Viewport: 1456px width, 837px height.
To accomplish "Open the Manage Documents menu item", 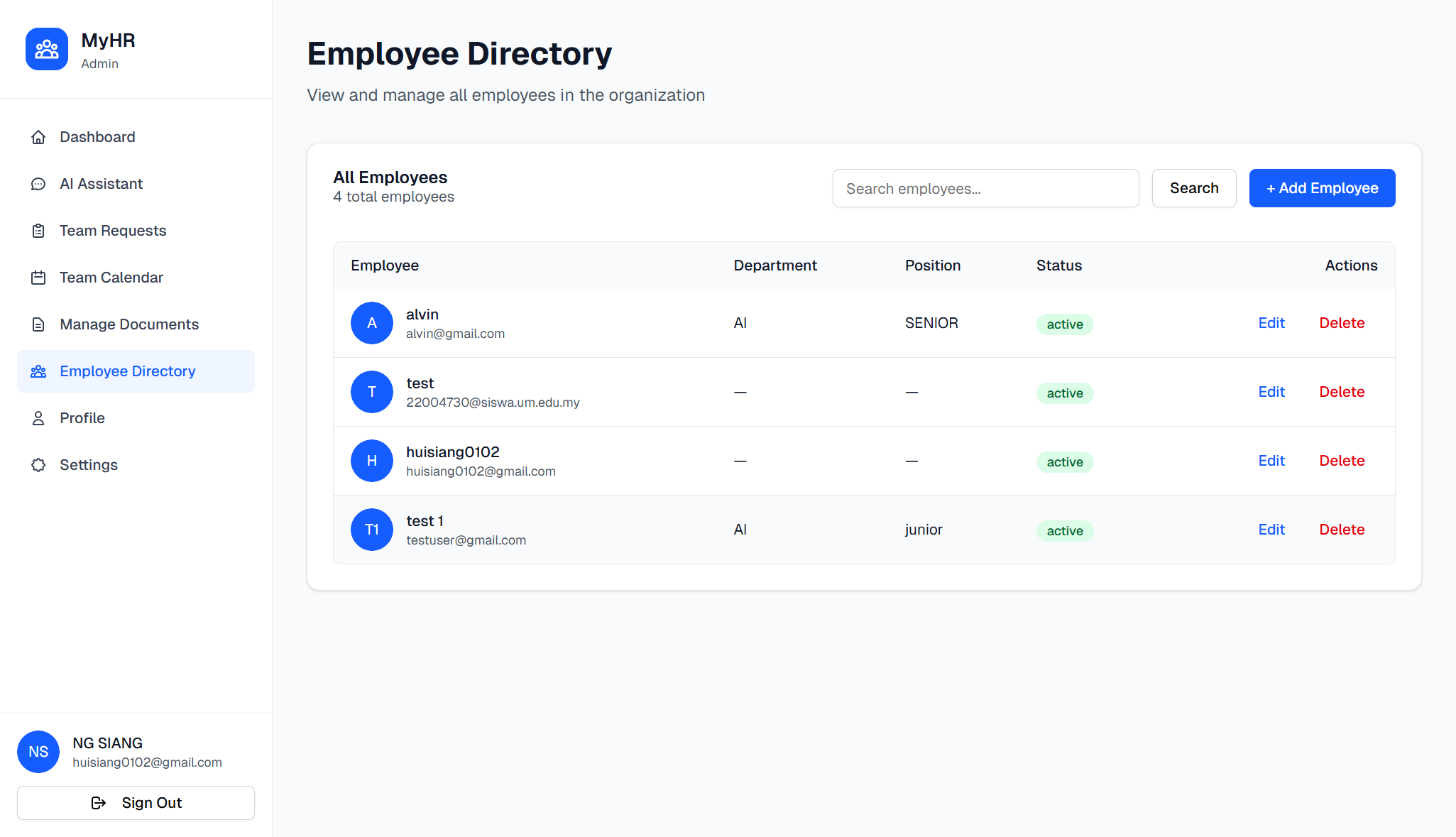I will coord(129,324).
